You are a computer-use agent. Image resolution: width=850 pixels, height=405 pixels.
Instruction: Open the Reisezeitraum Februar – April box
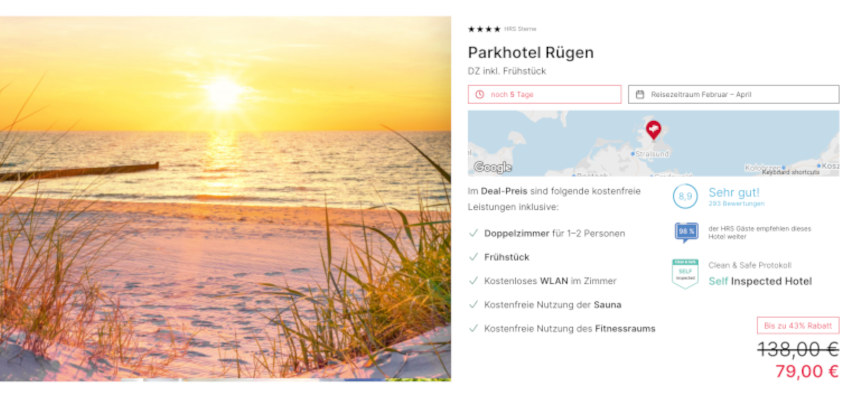pyautogui.click(x=733, y=94)
